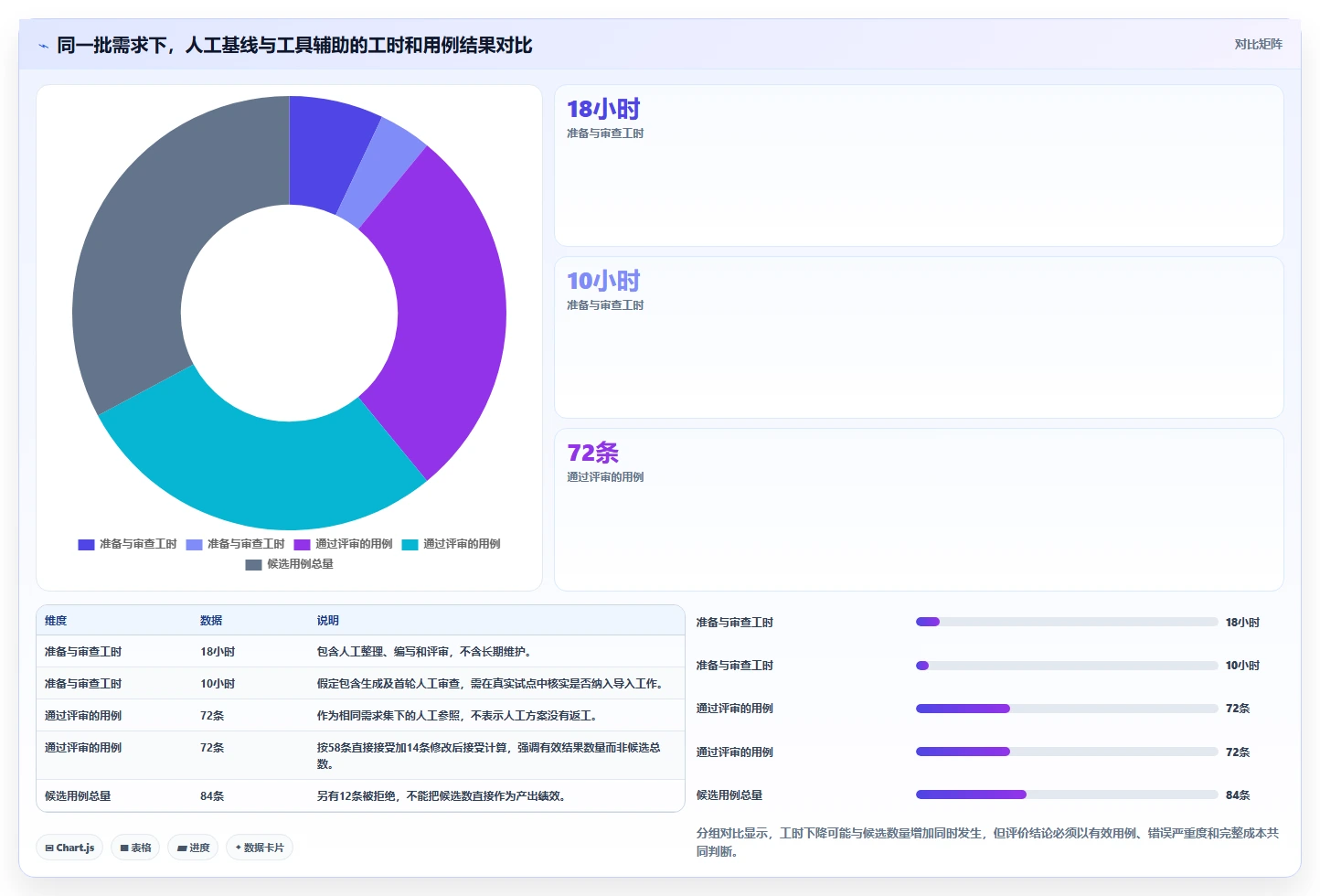
Task: Click the note starting 作为相同需求集下的人工参照
Action: [459, 716]
